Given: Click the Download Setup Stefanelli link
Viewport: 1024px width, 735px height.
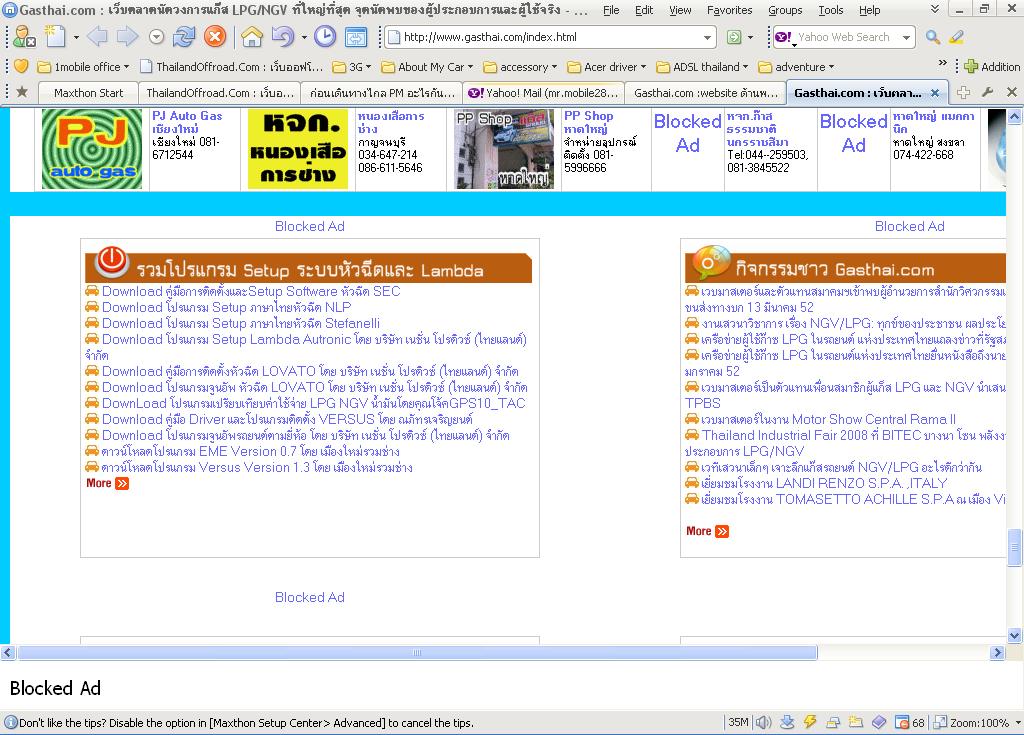Looking at the screenshot, I should click(240, 323).
